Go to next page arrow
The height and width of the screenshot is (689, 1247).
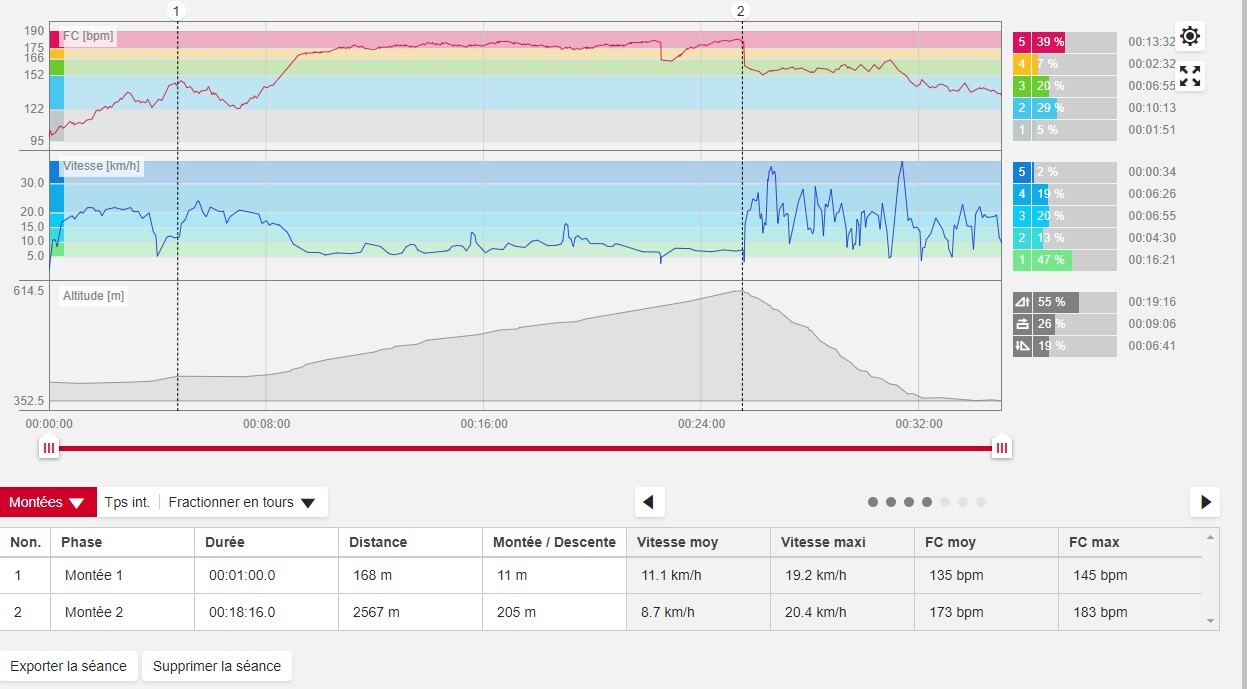pos(1205,502)
